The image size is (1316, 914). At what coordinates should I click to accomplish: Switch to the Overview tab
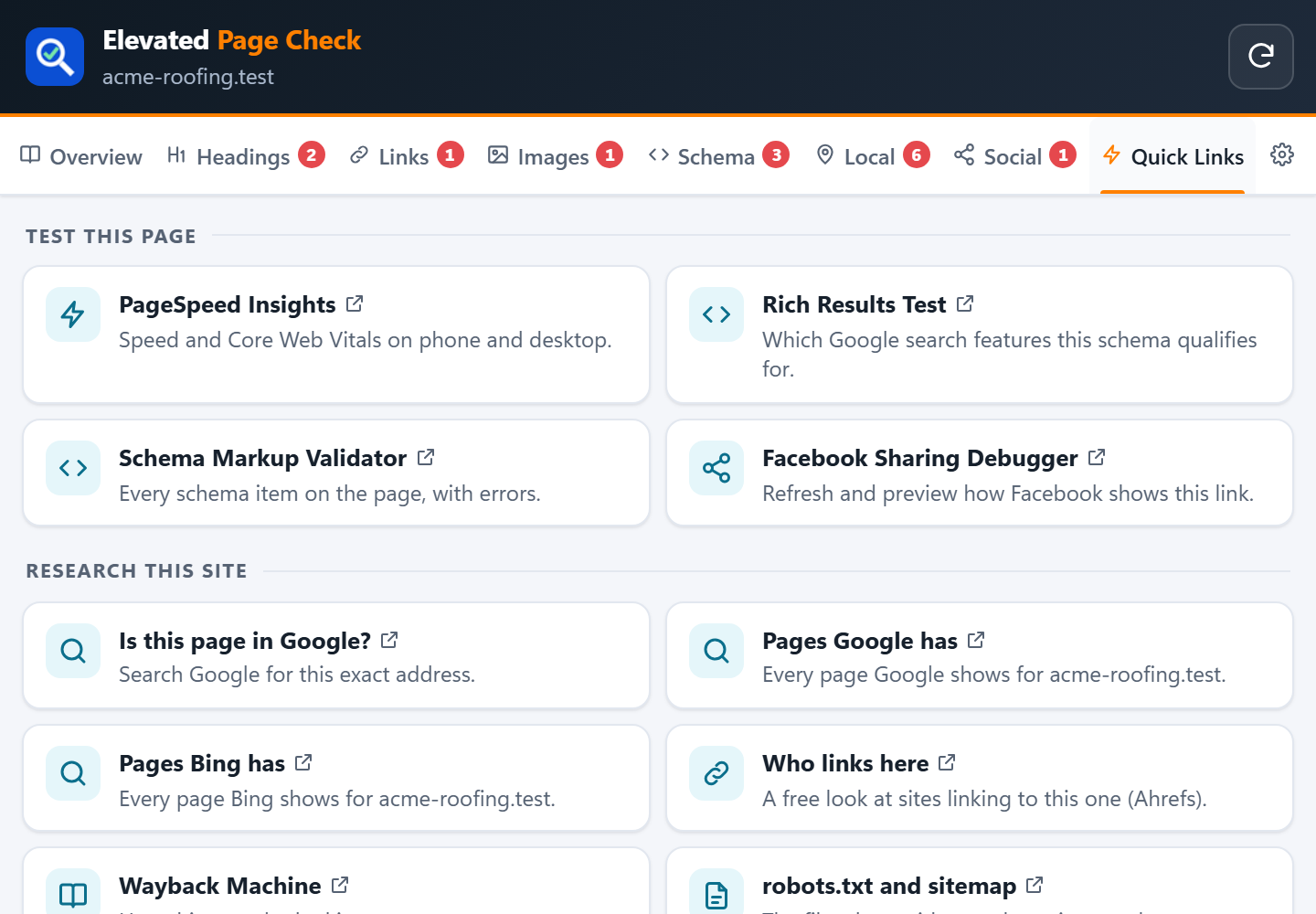81,156
